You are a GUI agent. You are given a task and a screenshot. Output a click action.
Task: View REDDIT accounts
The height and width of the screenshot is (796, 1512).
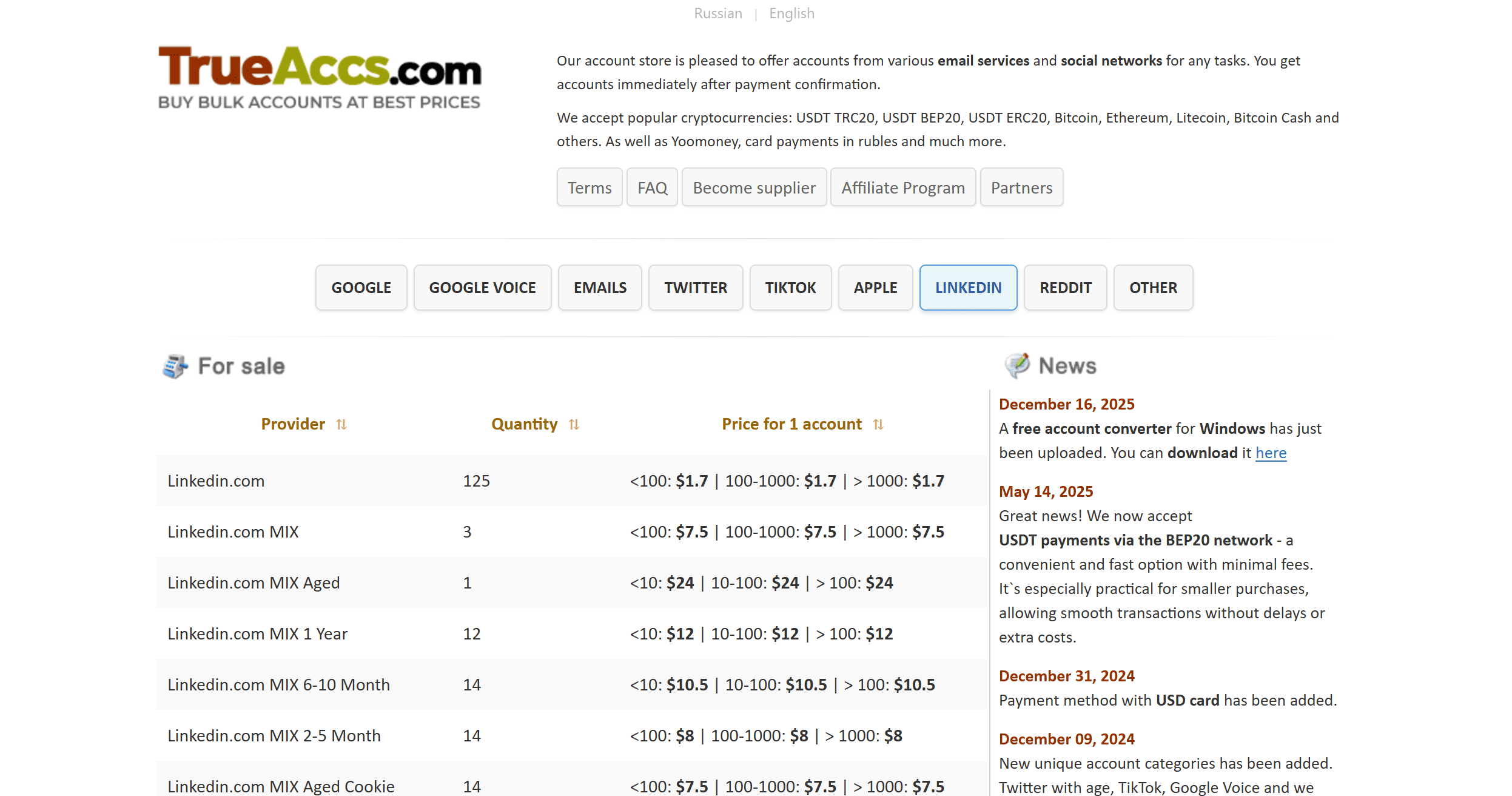point(1065,287)
